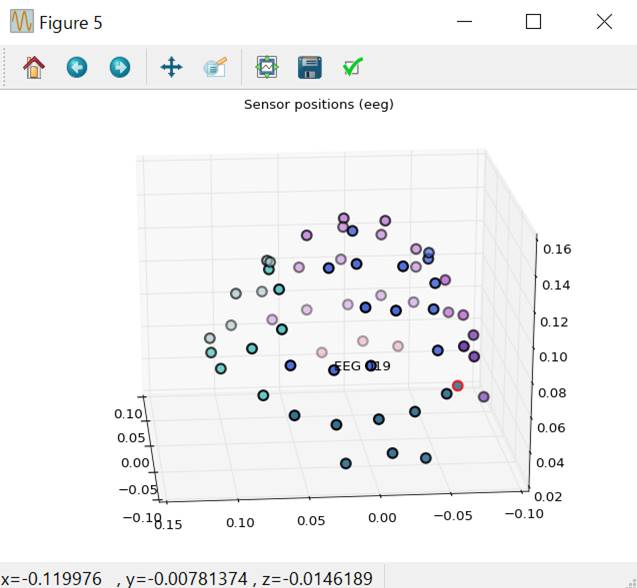This screenshot has height=588, width=637.
Task: Click the Figure 5 window icon
Action: click(x=21, y=22)
